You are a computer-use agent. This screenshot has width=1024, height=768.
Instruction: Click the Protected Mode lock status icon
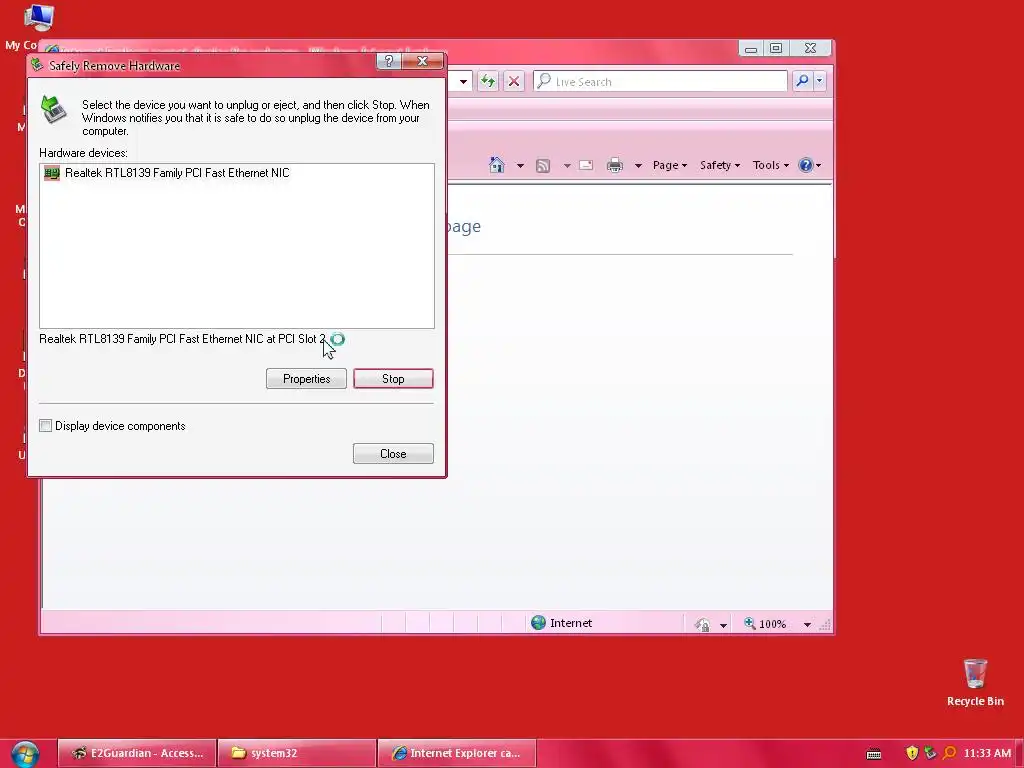coord(703,625)
